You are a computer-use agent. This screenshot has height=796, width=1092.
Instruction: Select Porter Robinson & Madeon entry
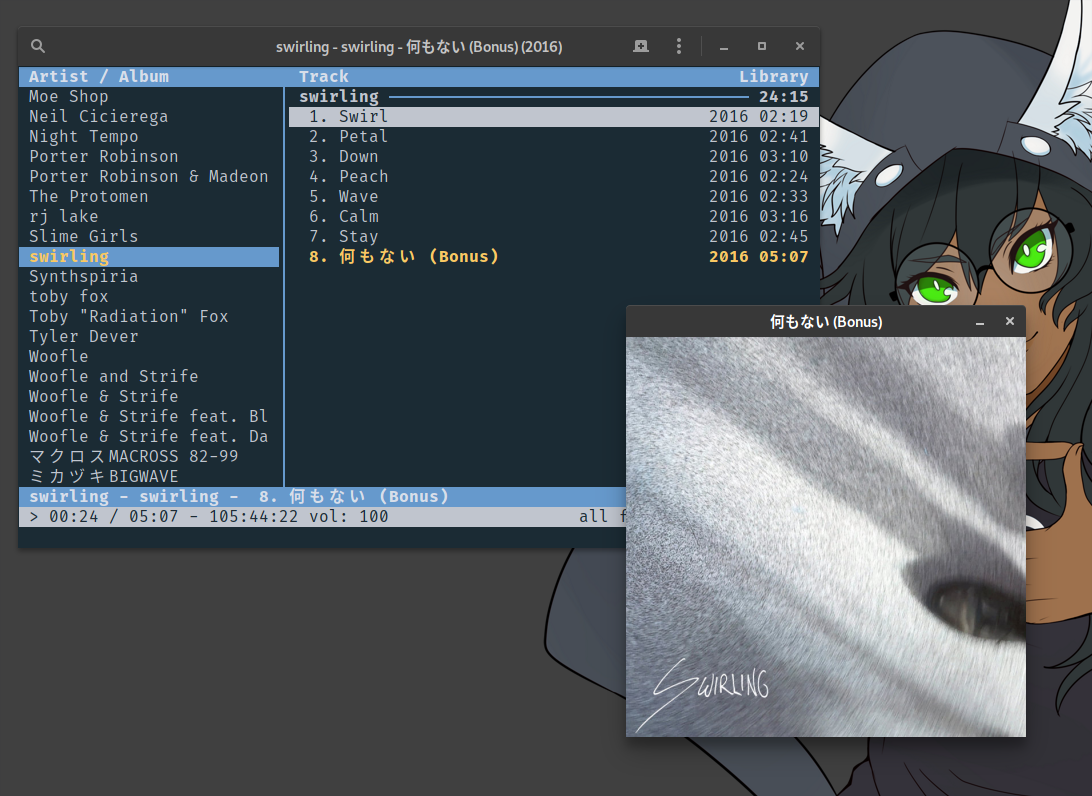click(x=148, y=176)
